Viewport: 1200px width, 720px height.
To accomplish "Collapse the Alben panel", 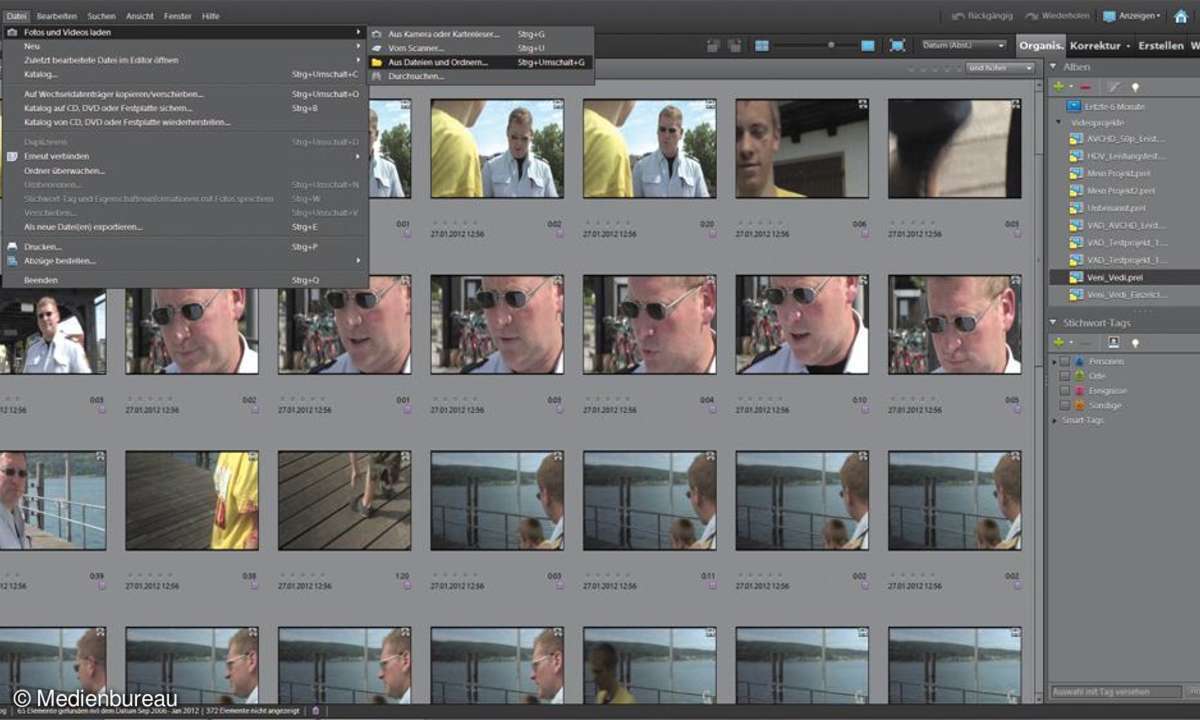I will tap(1055, 67).
